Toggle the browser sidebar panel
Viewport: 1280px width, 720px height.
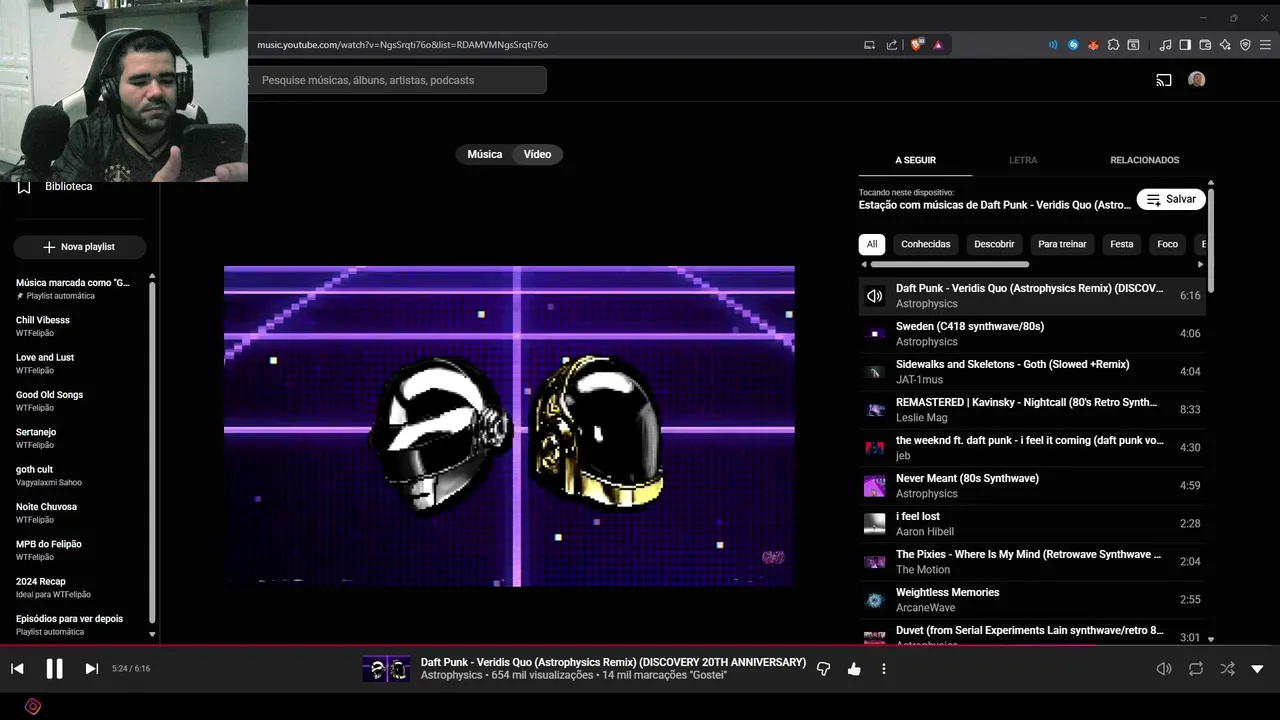[x=1185, y=45]
